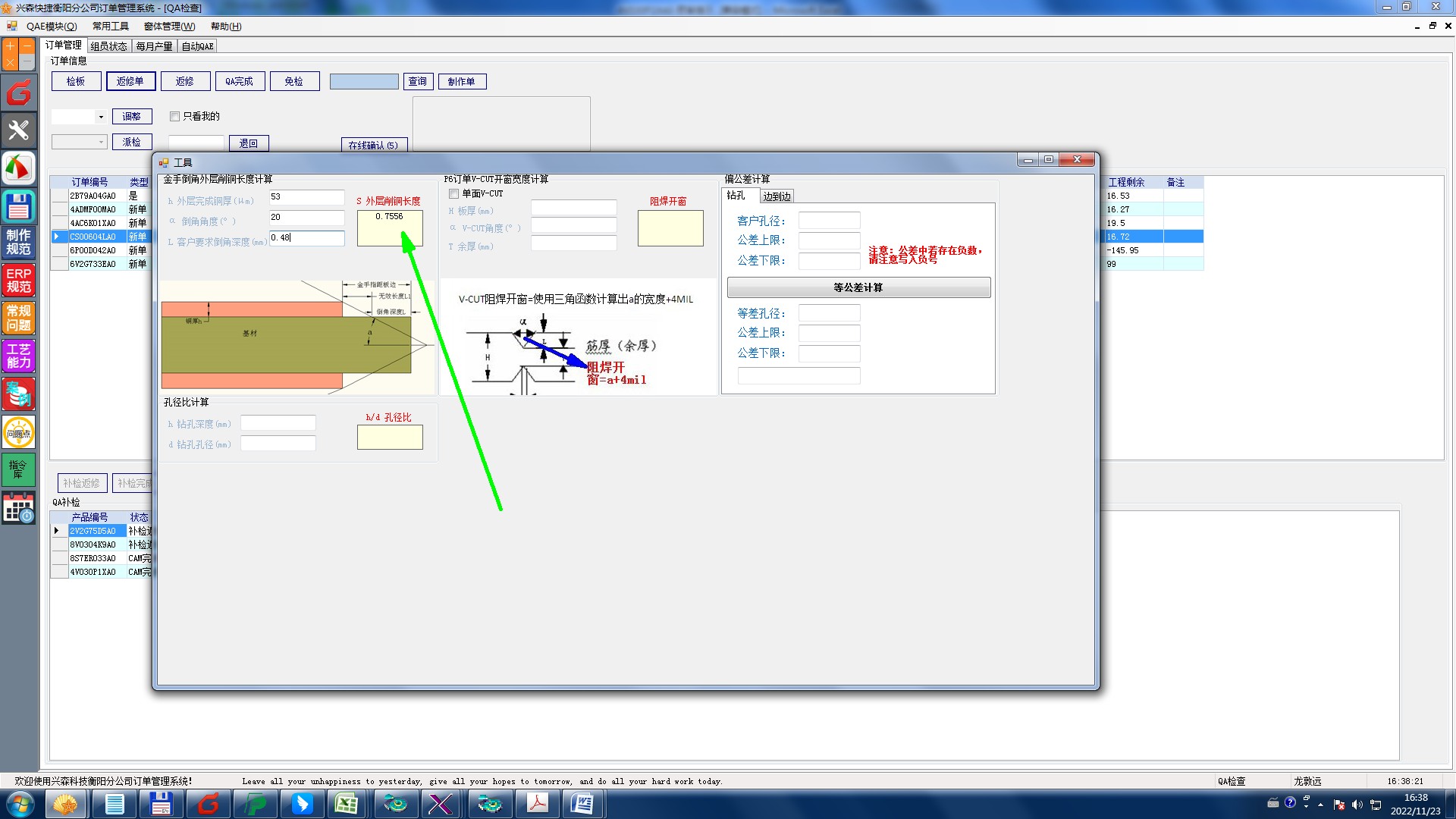Click the 客户孔径 input field
Image resolution: width=1456 pixels, height=819 pixels.
[829, 221]
